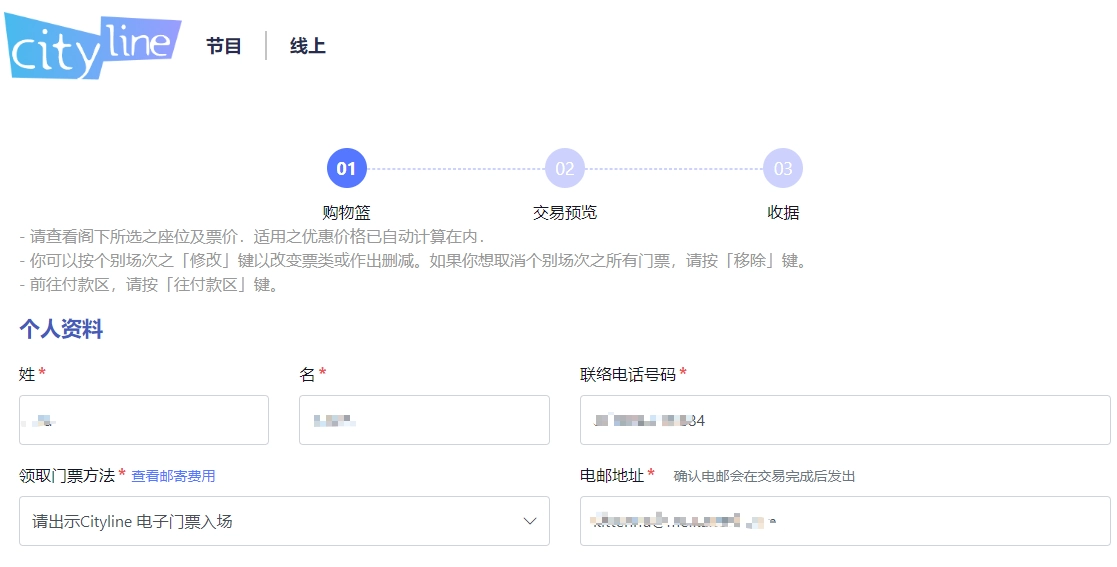Click the step 02 circle
The width and height of the screenshot is (1117, 567).
click(564, 169)
